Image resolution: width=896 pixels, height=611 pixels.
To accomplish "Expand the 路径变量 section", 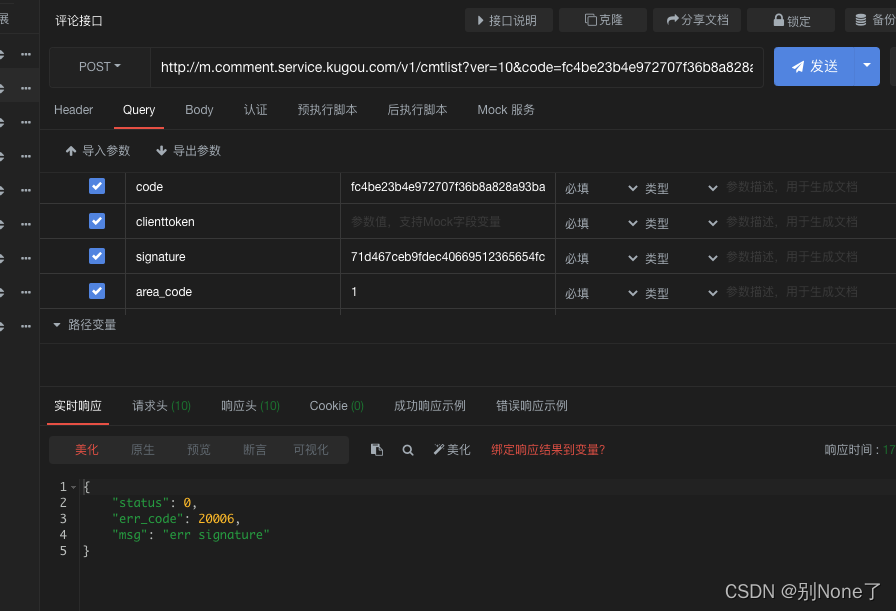I will 85,325.
